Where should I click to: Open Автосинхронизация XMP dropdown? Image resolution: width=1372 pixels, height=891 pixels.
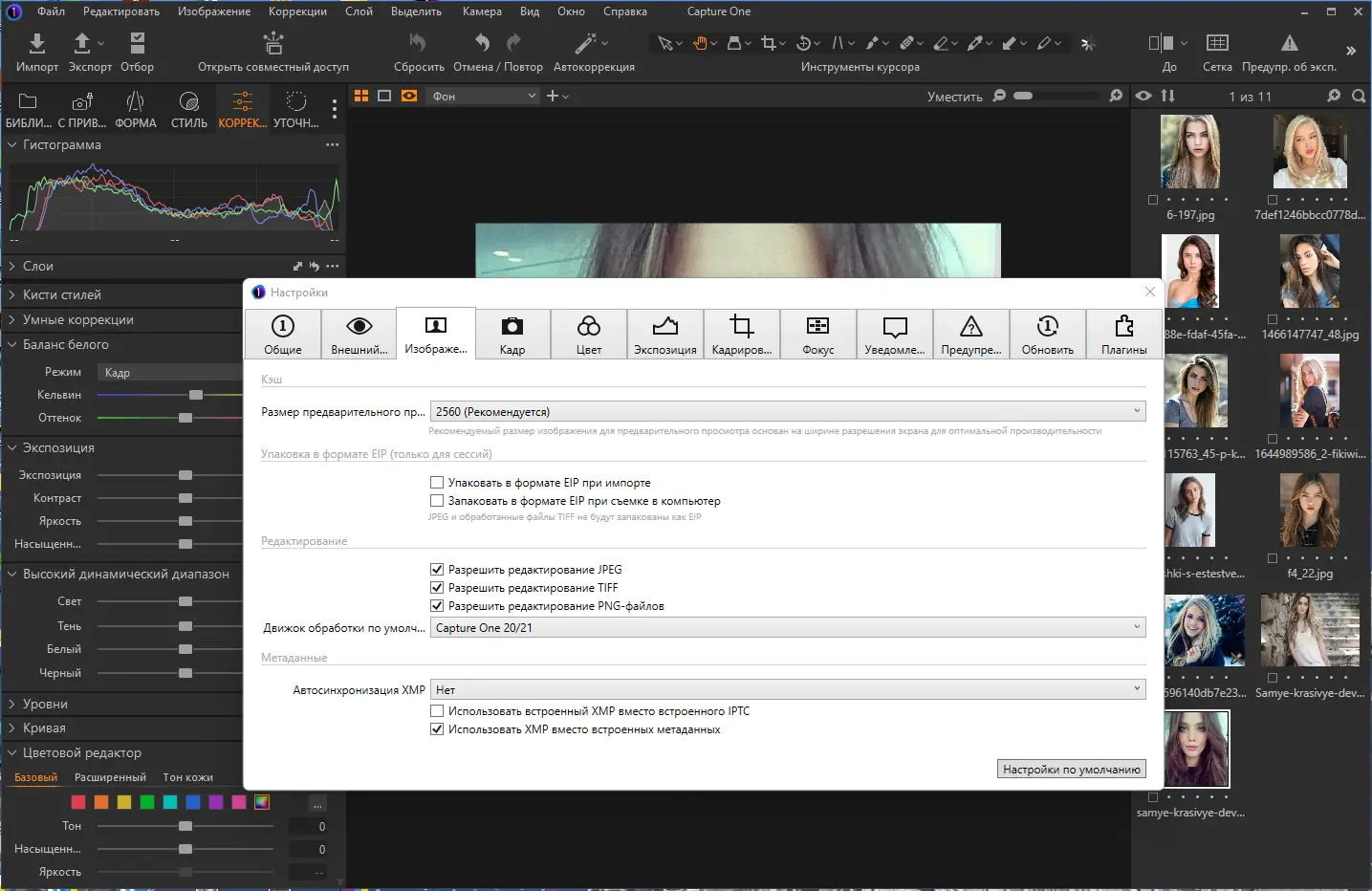pos(788,689)
